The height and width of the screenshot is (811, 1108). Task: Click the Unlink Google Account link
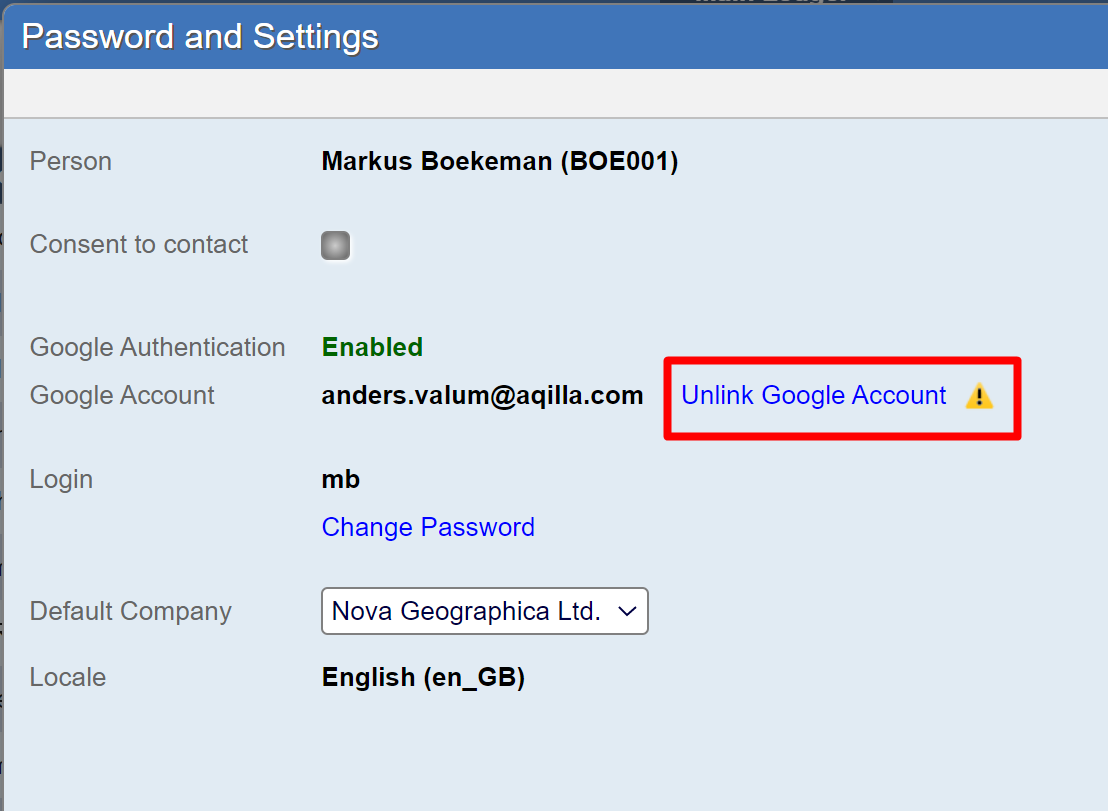point(813,396)
